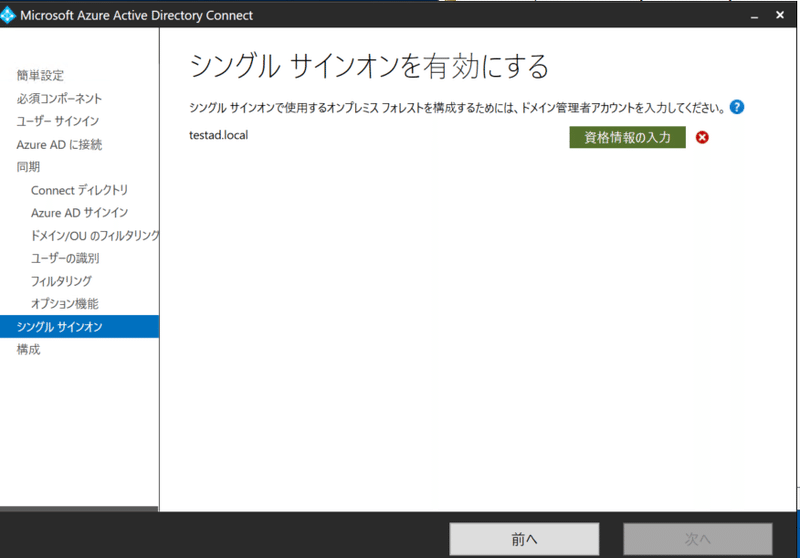Open Connect ディレクトリ in the sidebar
800x558 pixels.
(x=79, y=190)
